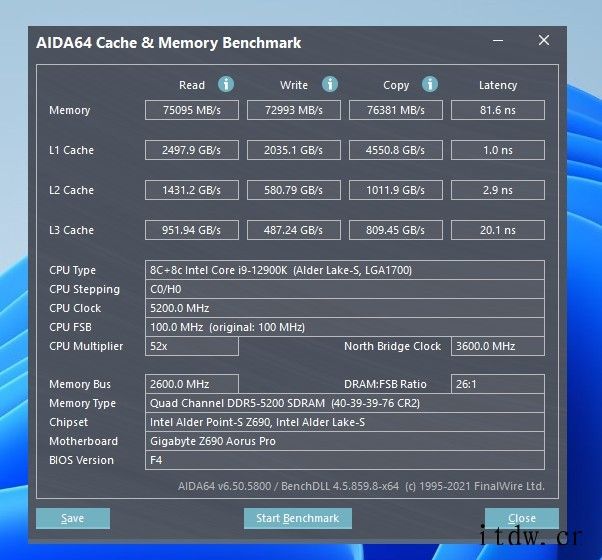This screenshot has height=560, width=602.
Task: Click the CPU Stepping label
Action: 84,289
